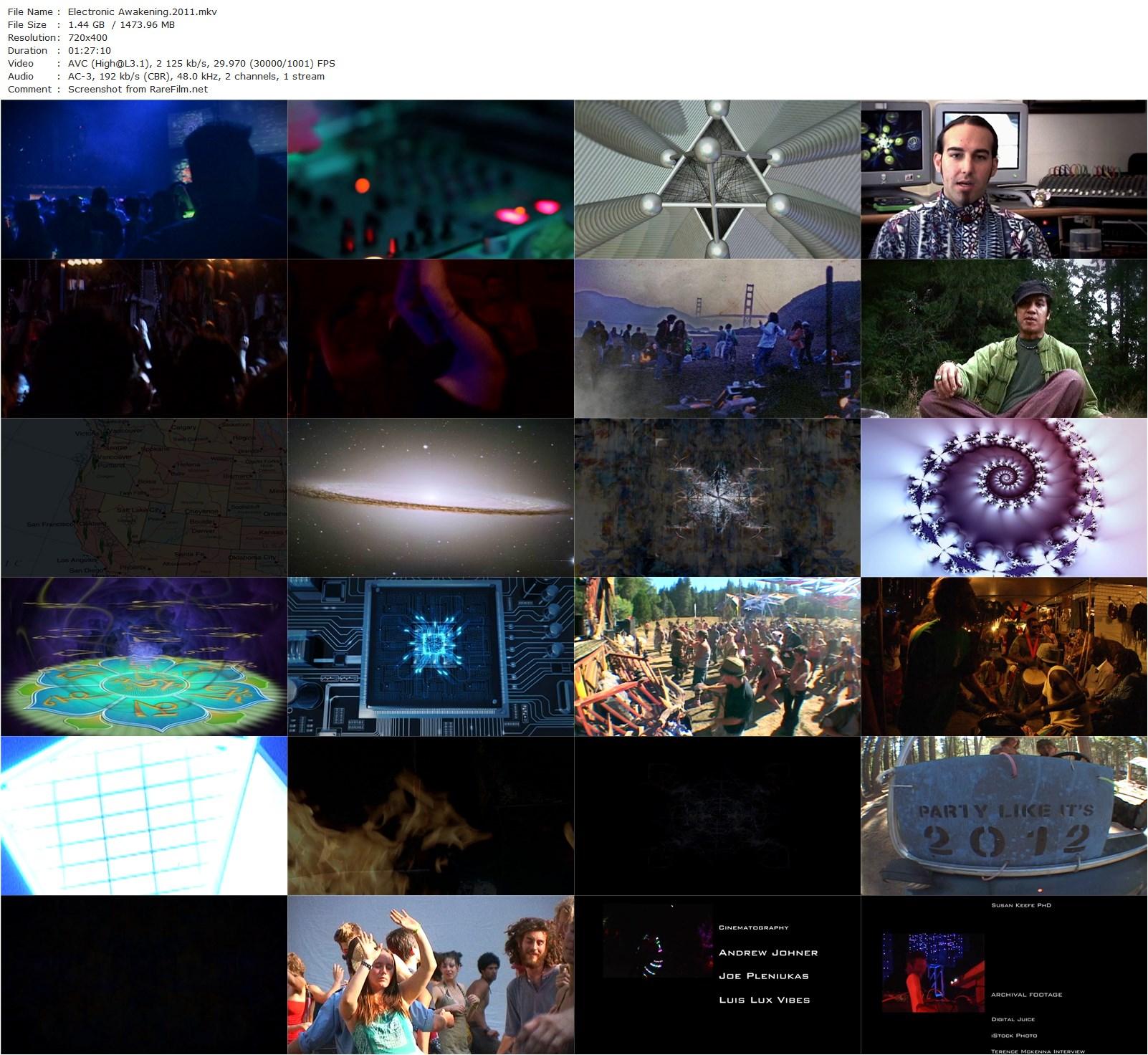This screenshot has height=1055, width=1148.
Task: Click the duration value '01:27:10'
Action: pos(88,50)
